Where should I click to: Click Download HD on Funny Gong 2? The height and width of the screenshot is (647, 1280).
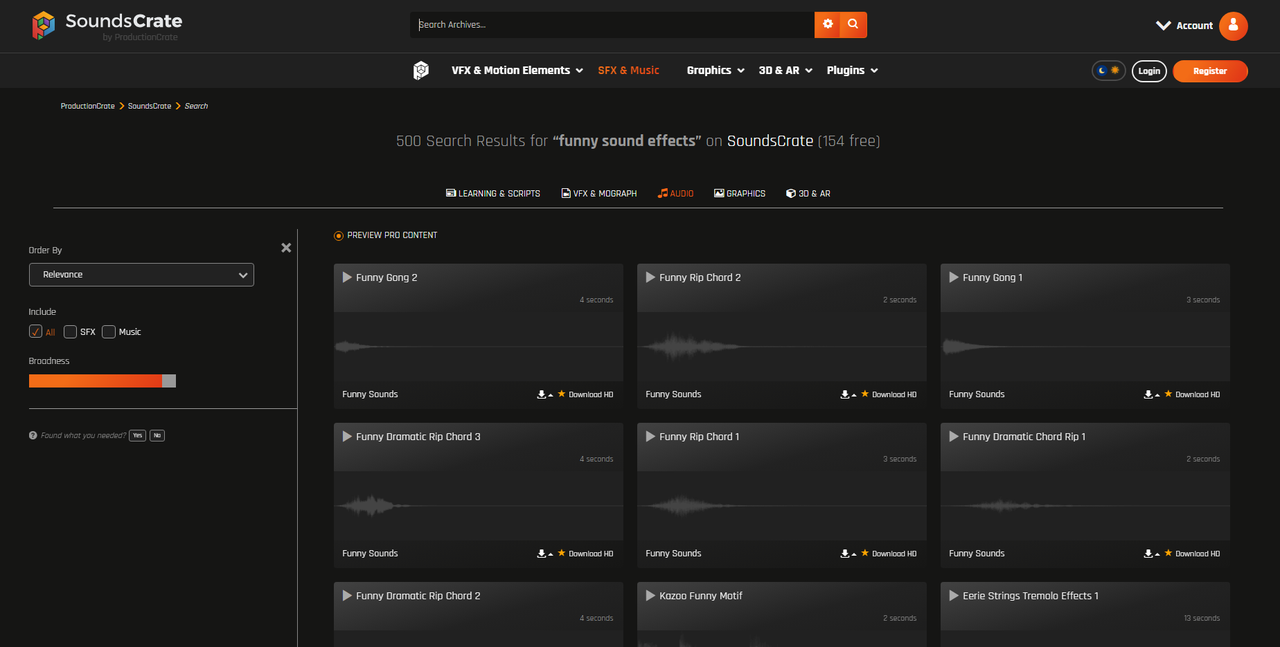coord(591,394)
